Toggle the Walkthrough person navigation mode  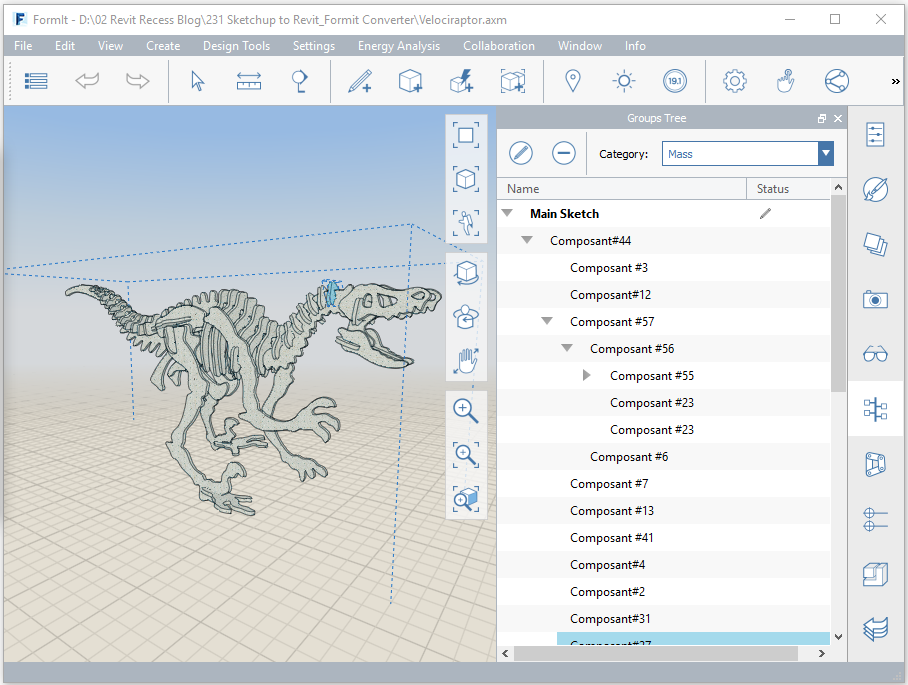465,224
